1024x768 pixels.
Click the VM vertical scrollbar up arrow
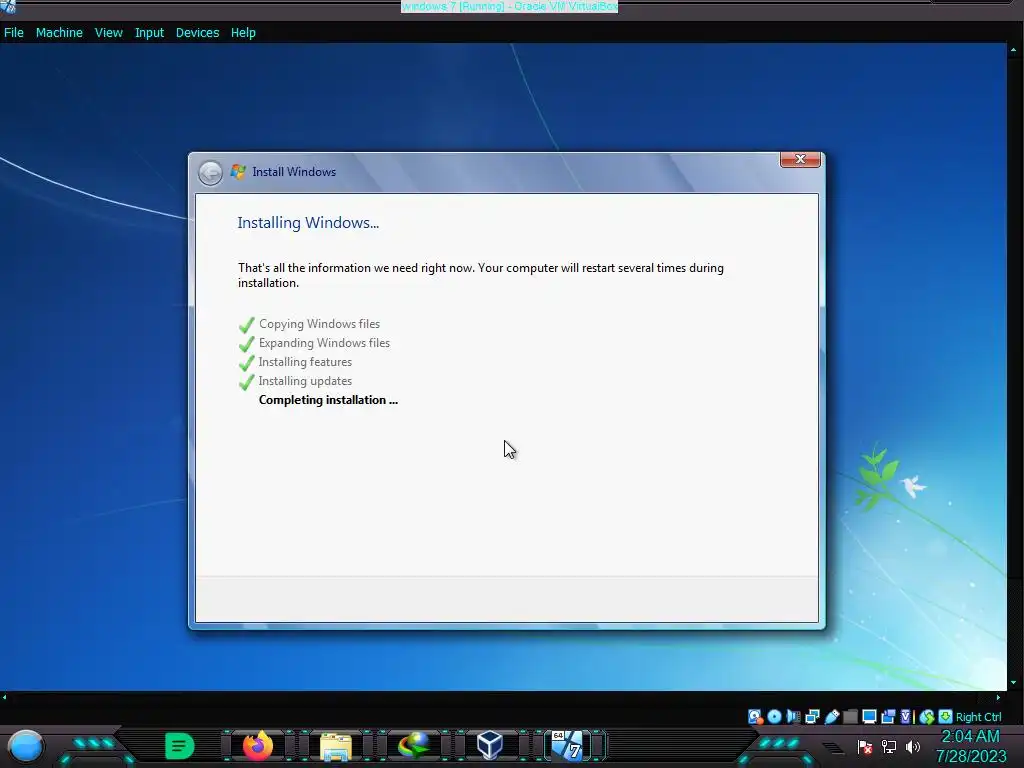(x=1013, y=49)
